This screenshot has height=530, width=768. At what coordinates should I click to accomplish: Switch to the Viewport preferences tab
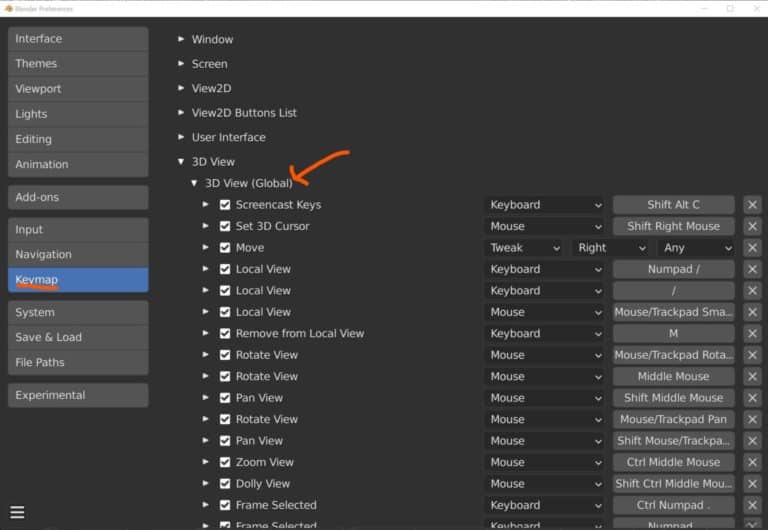(x=78, y=89)
